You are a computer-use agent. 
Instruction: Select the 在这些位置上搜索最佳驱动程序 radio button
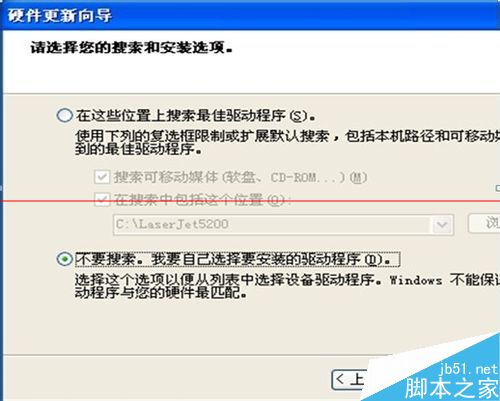pyautogui.click(x=65, y=116)
